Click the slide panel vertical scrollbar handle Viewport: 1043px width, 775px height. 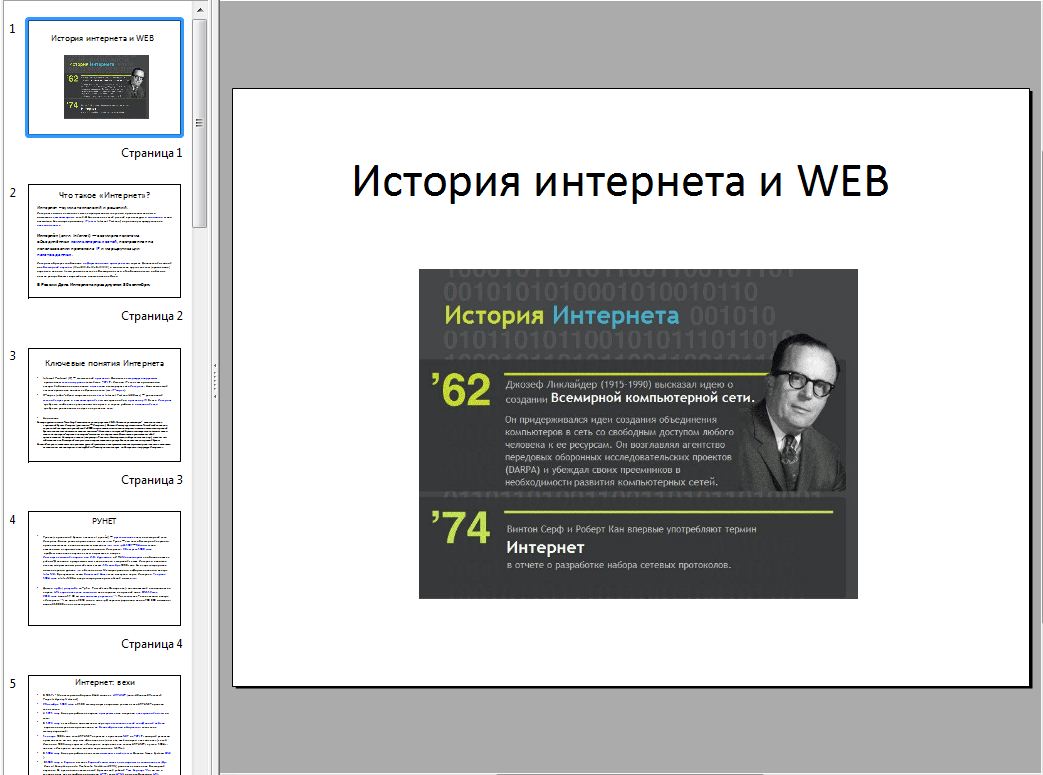pos(200,123)
